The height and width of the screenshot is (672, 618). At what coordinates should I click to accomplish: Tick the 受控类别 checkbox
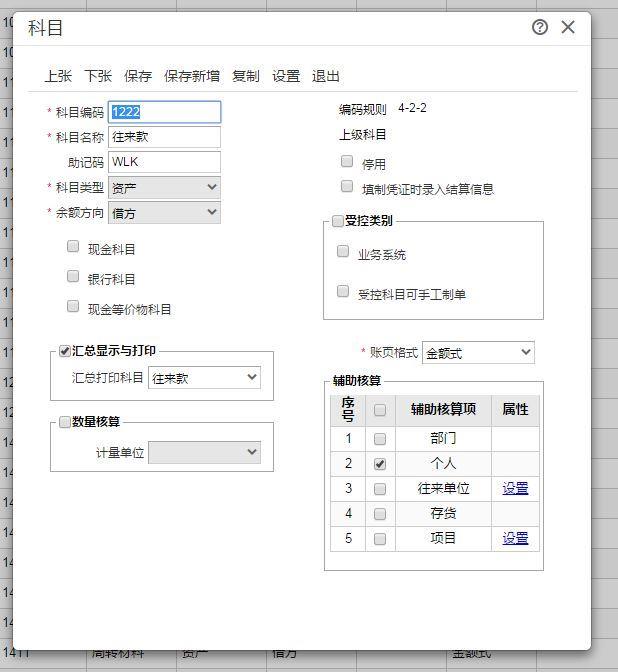point(338,221)
